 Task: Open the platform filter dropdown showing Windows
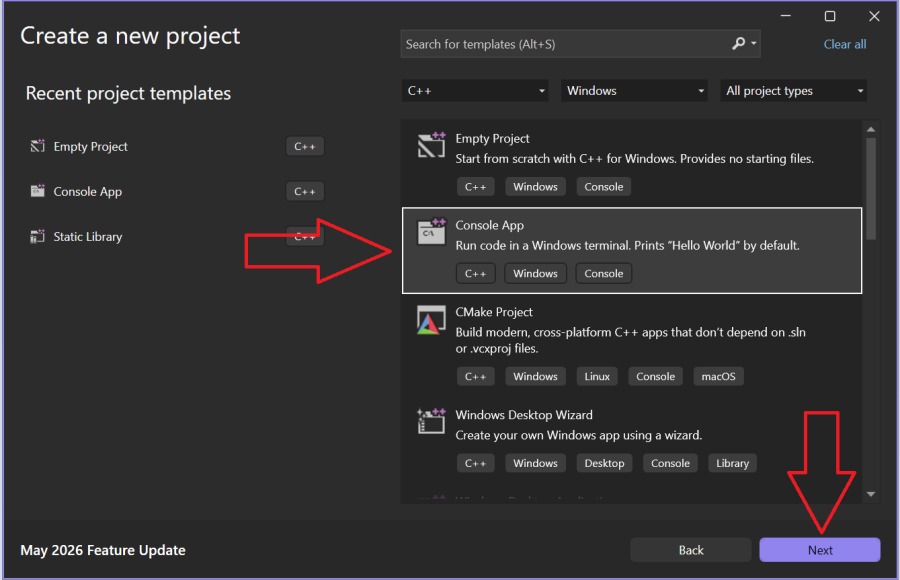(x=634, y=91)
